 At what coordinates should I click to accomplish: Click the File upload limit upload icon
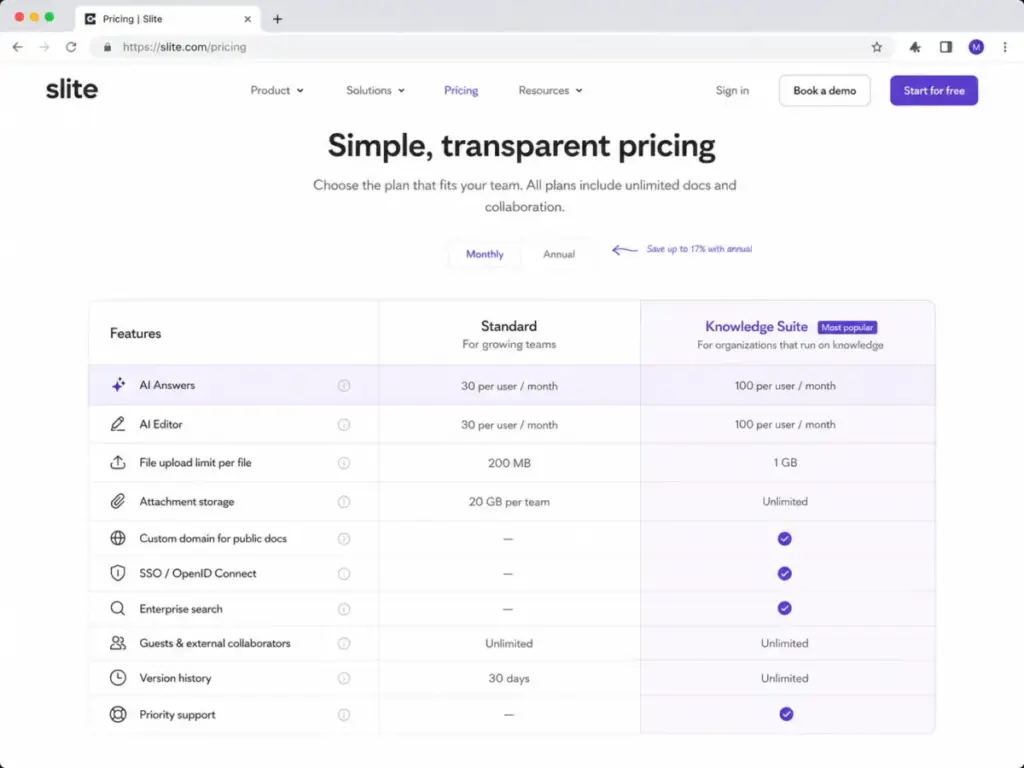click(x=118, y=462)
